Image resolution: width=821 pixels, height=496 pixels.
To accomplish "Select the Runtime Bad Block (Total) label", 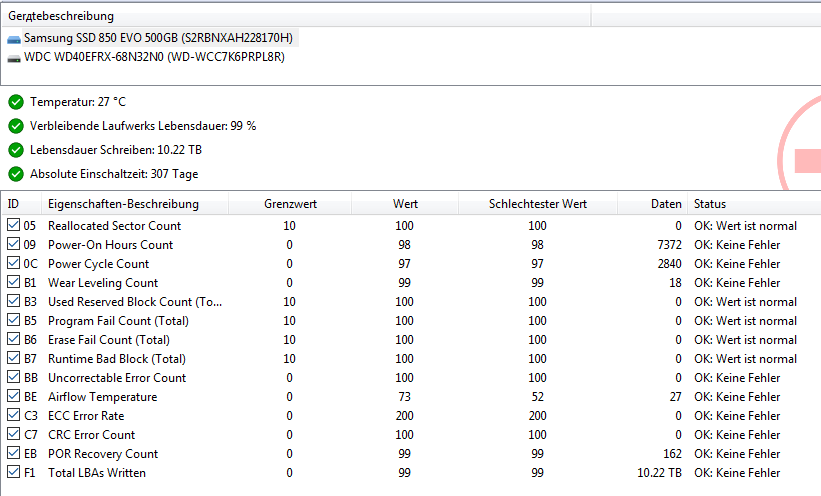I will click(x=117, y=359).
